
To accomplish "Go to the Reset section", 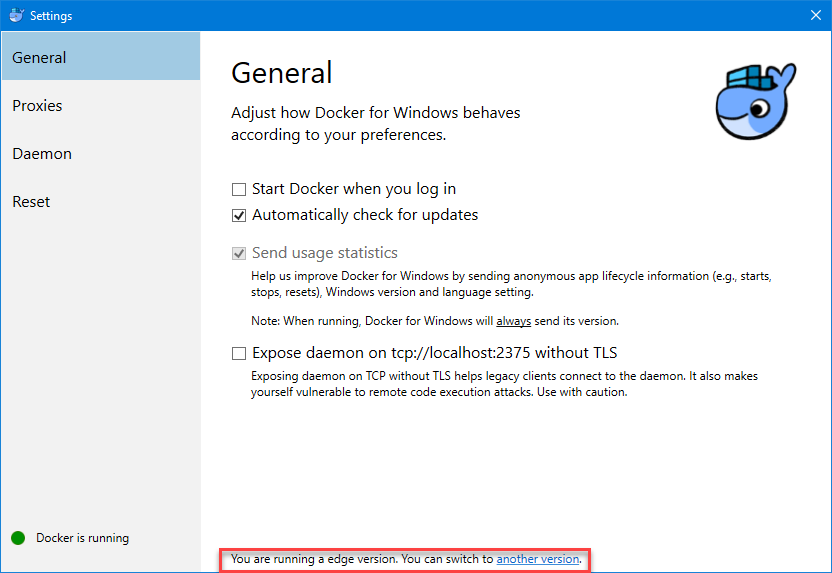I will point(101,202).
